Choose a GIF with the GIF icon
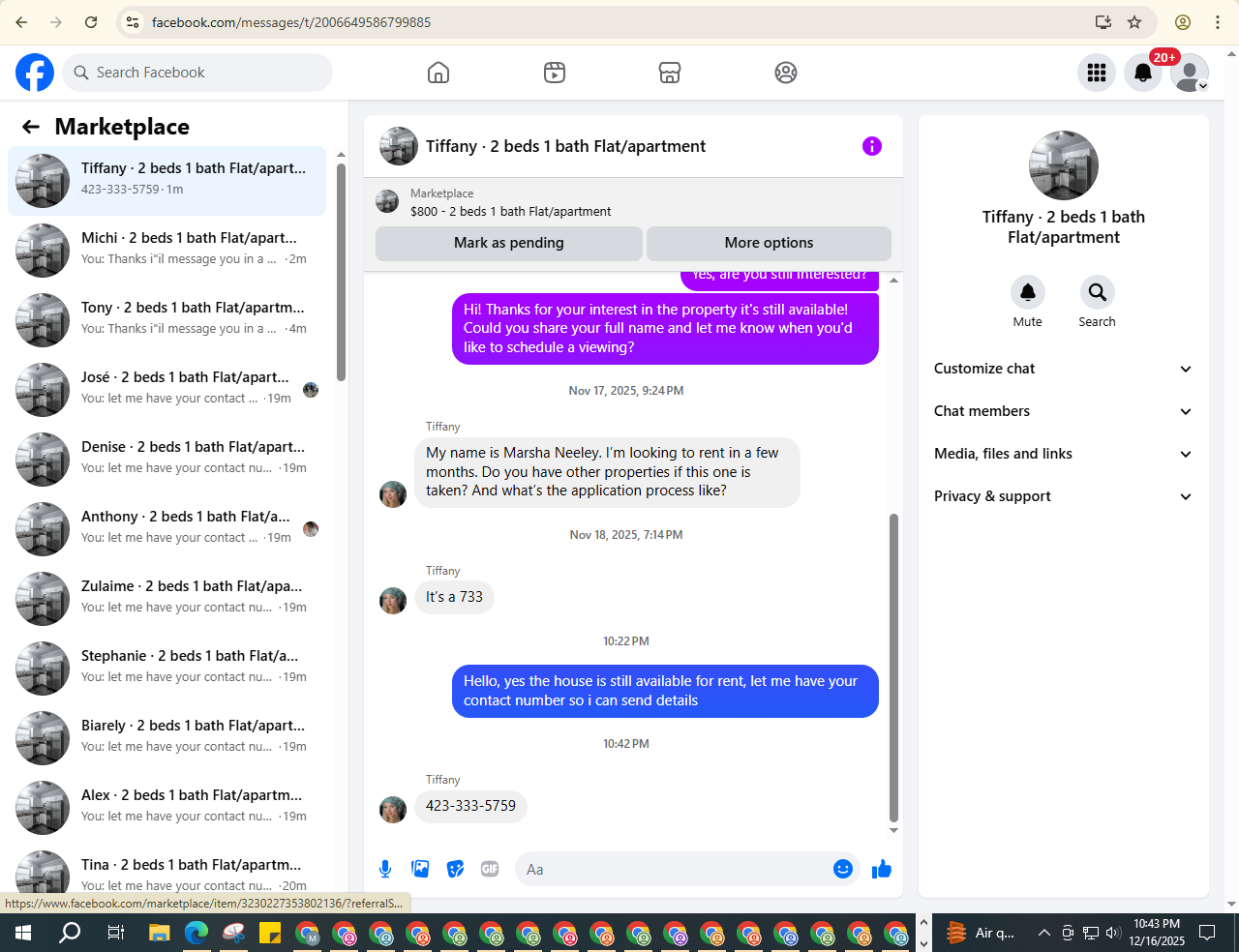This screenshot has width=1239, height=952. (x=490, y=869)
